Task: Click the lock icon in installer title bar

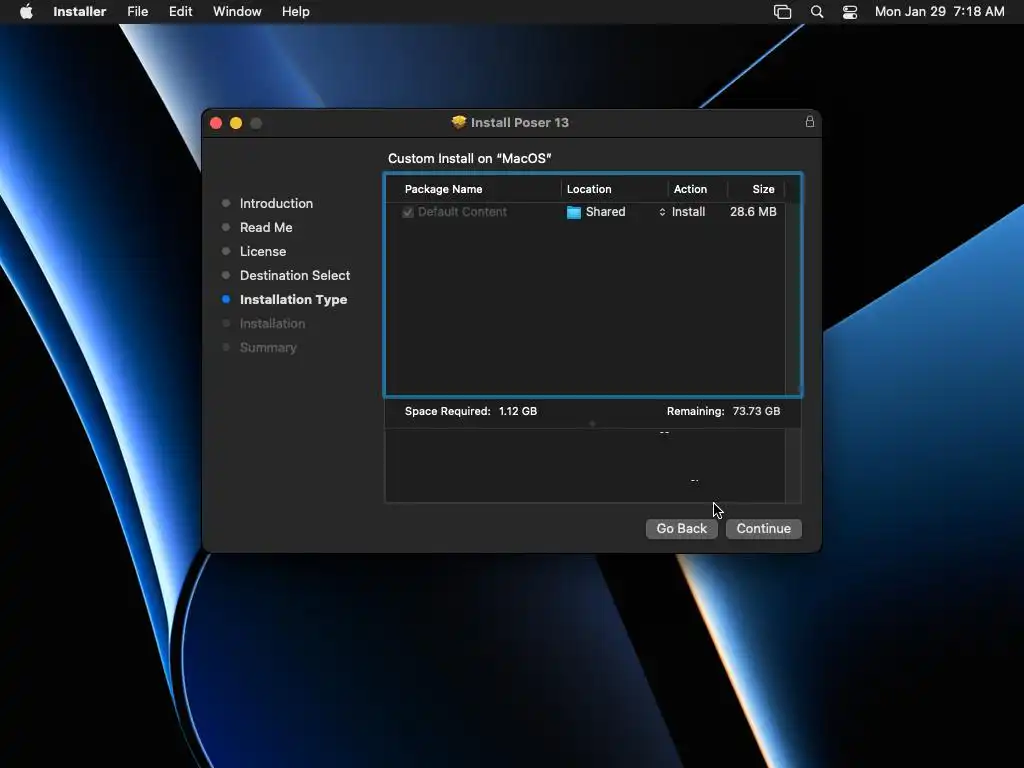Action: click(810, 121)
